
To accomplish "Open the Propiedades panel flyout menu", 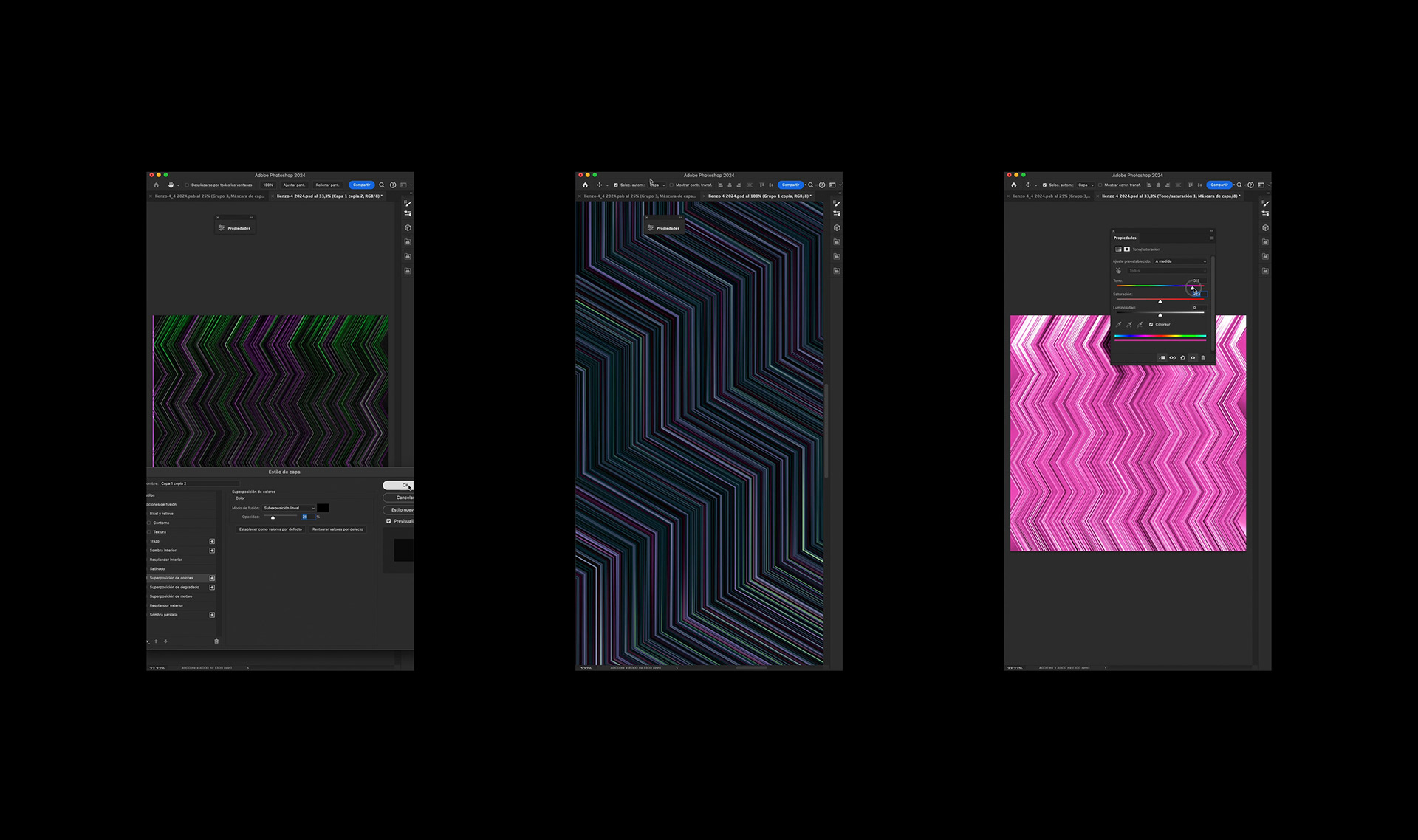I will [1211, 238].
